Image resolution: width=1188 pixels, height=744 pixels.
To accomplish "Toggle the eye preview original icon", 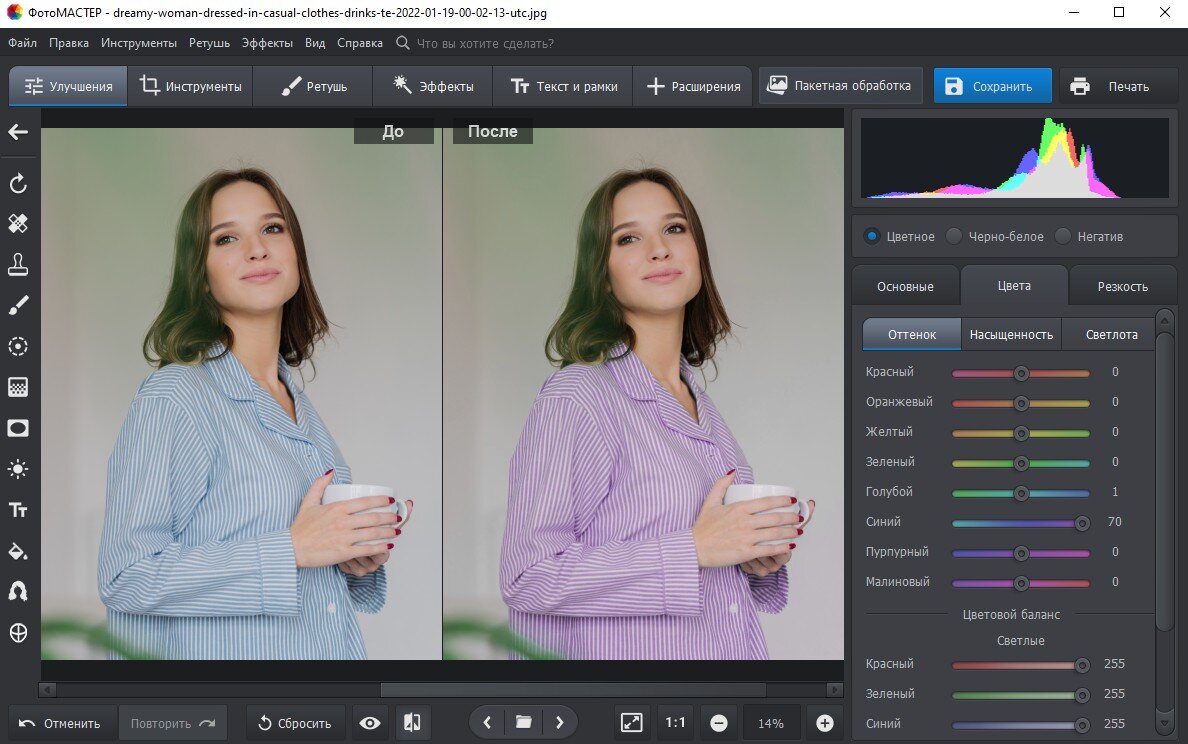I will point(370,723).
